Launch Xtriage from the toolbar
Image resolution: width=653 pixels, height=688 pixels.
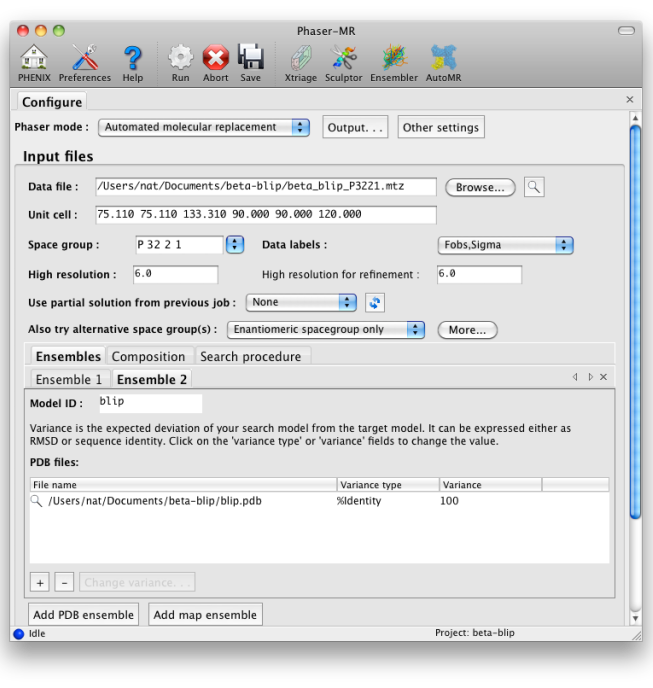tap(300, 62)
